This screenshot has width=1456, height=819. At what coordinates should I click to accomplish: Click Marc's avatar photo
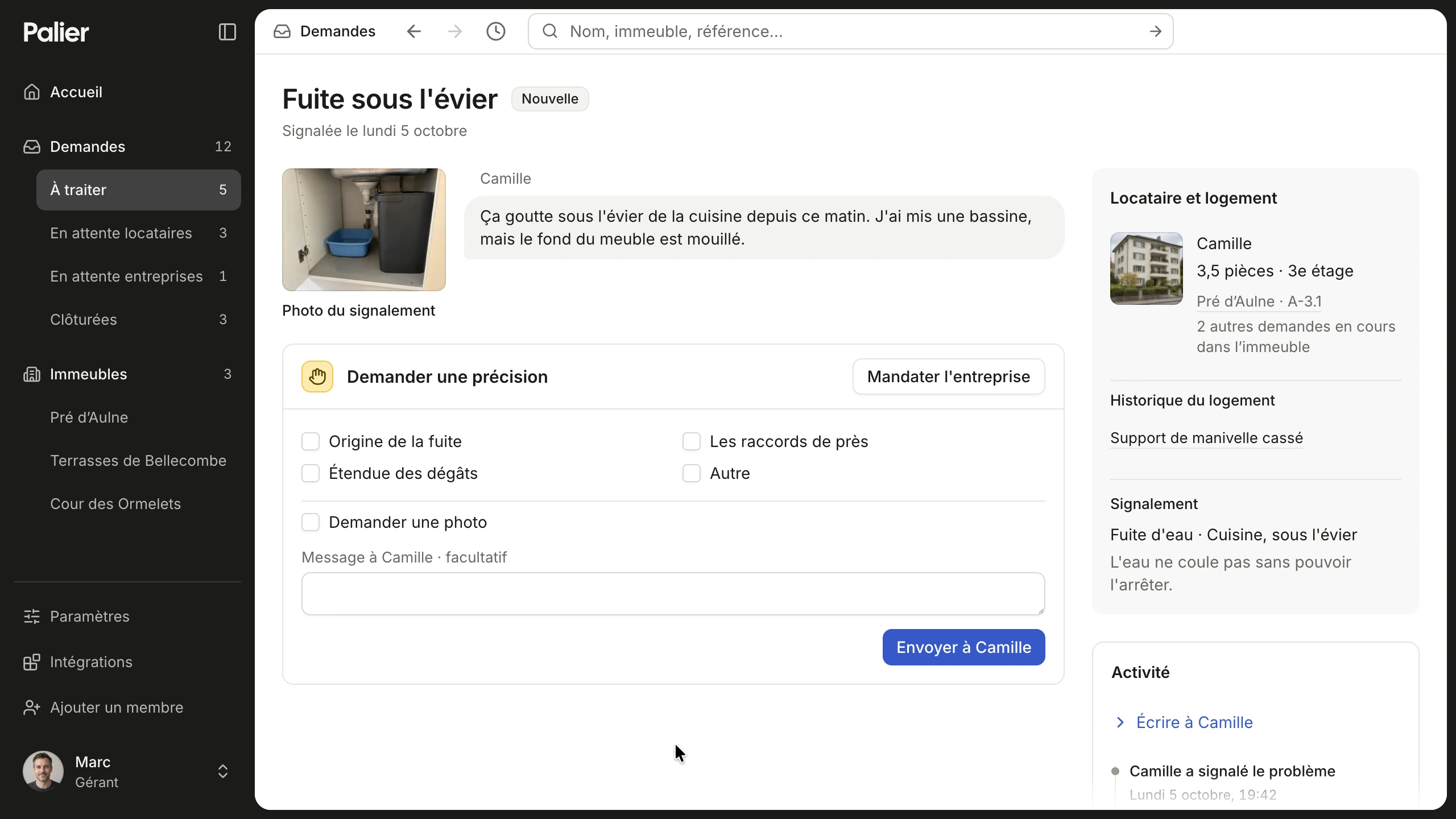(x=43, y=771)
